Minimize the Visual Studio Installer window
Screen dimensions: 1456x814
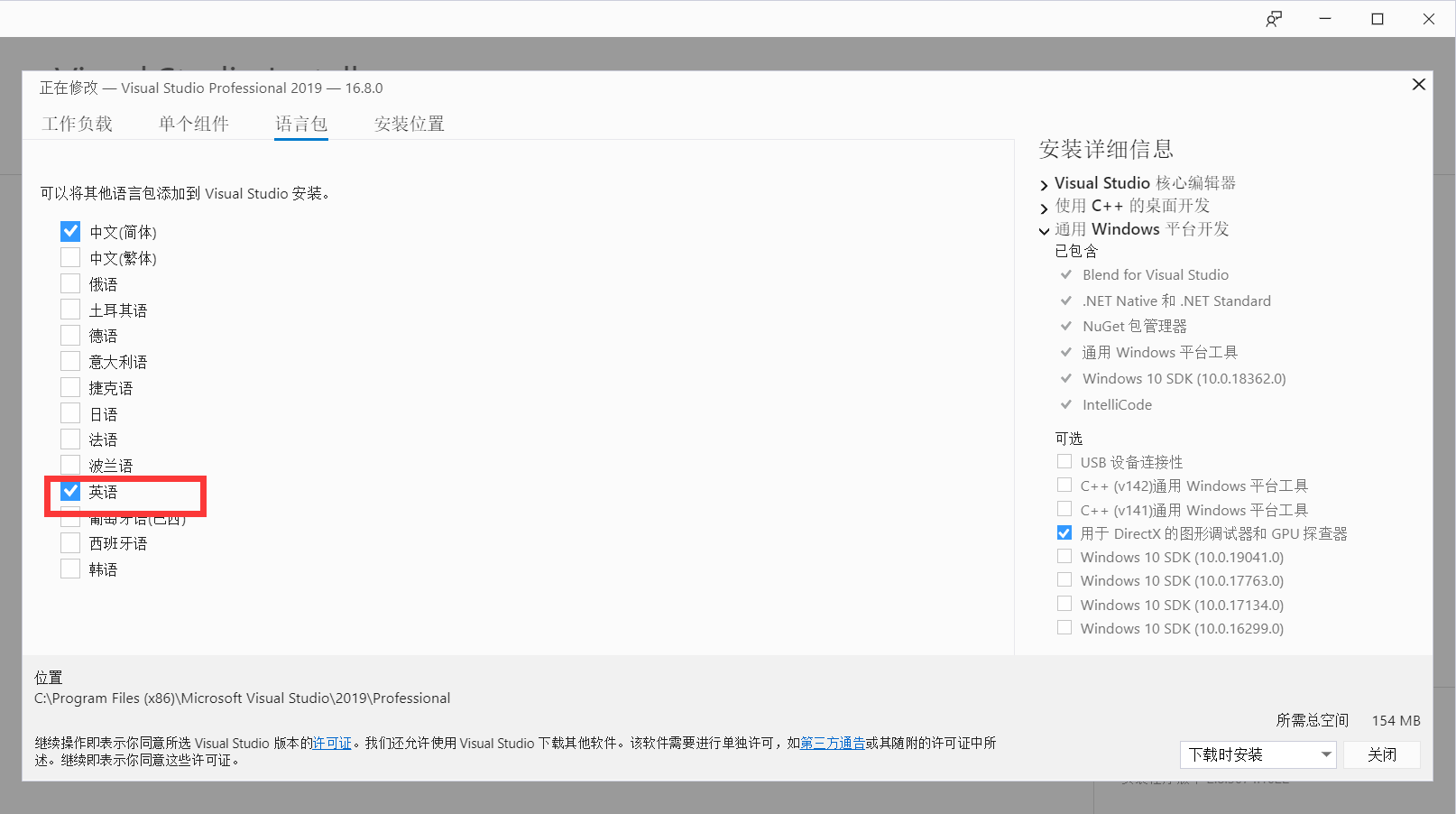(x=1325, y=19)
